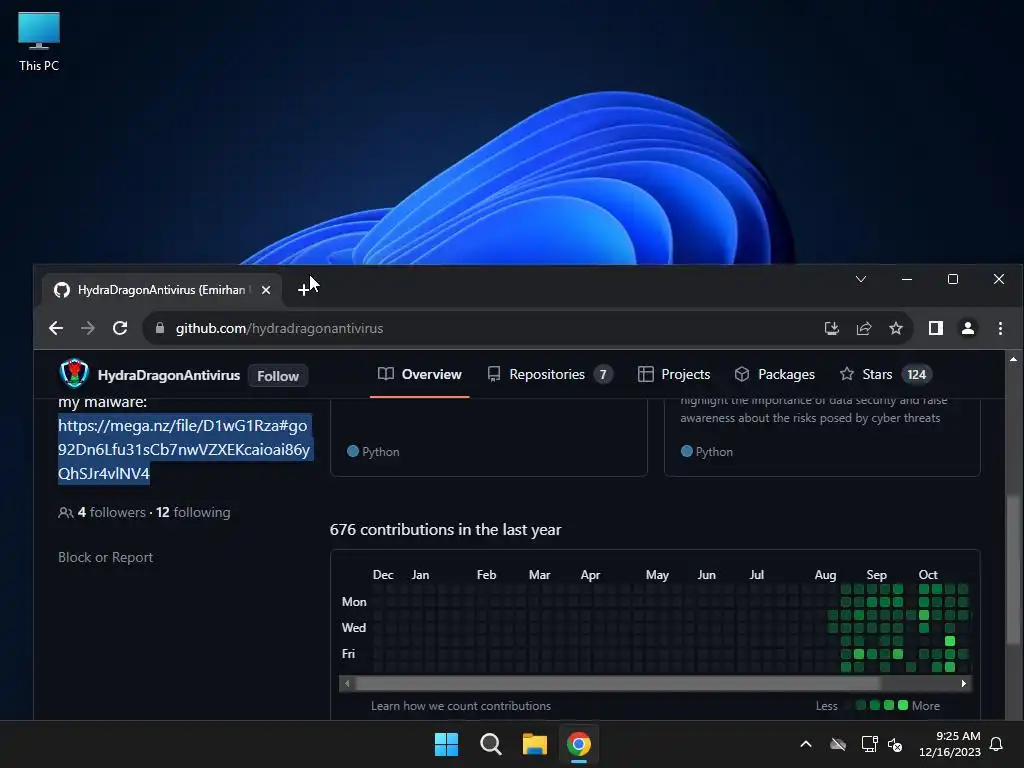Click the network tray icon

869,744
